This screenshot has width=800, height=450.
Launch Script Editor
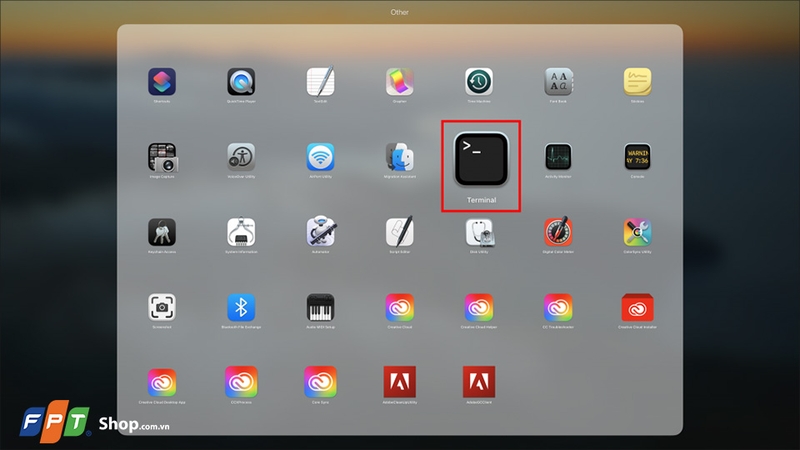399,232
